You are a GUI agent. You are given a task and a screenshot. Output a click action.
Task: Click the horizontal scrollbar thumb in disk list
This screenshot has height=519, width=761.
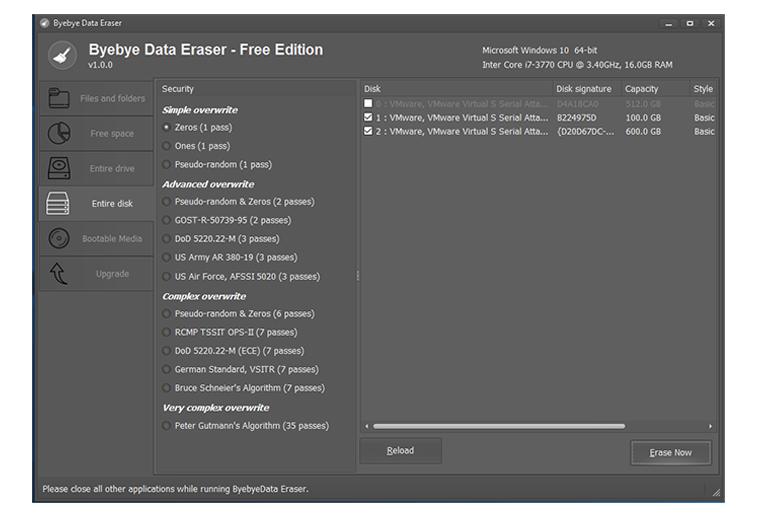499,426
